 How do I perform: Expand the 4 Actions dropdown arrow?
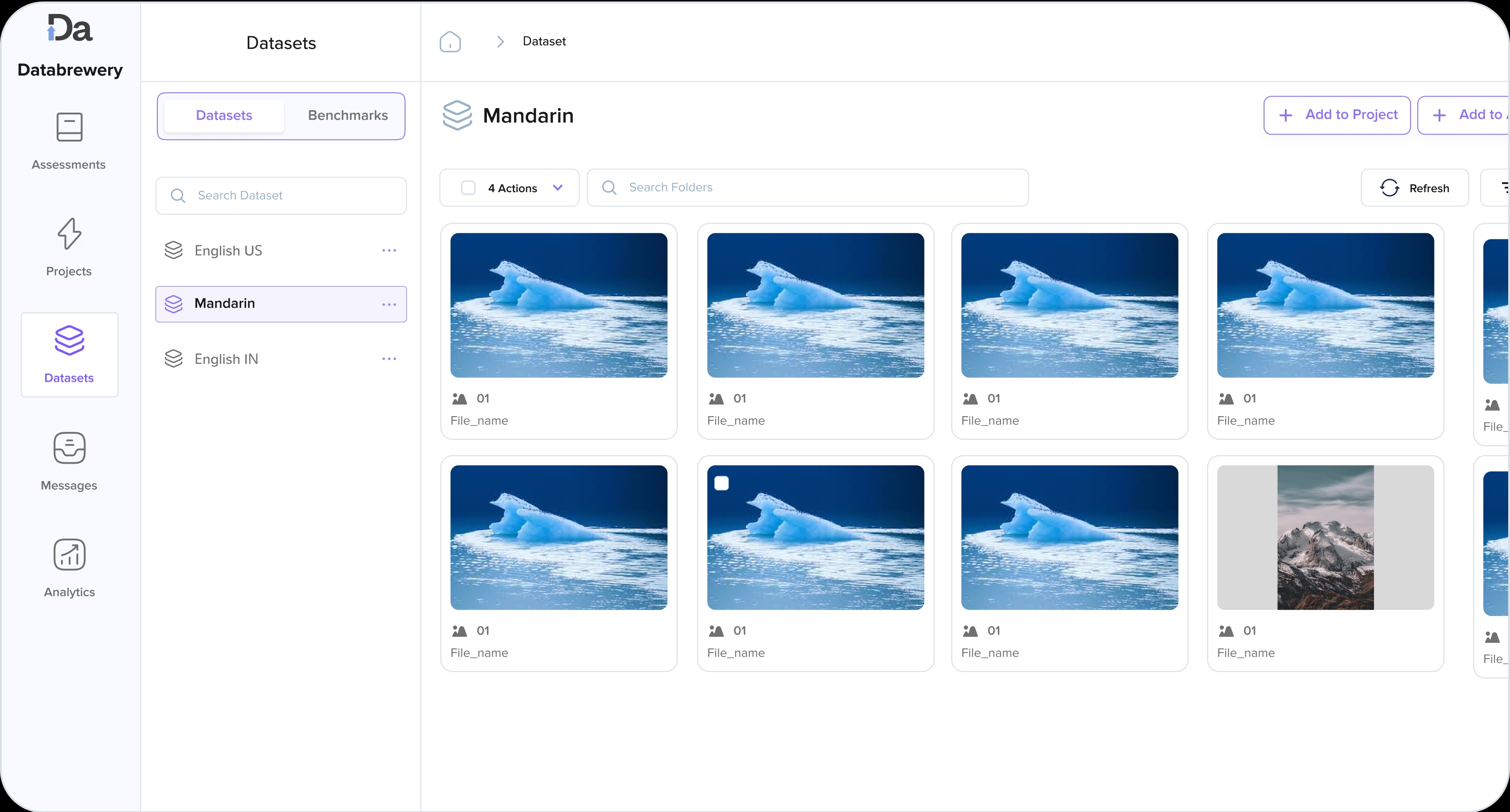[557, 188]
